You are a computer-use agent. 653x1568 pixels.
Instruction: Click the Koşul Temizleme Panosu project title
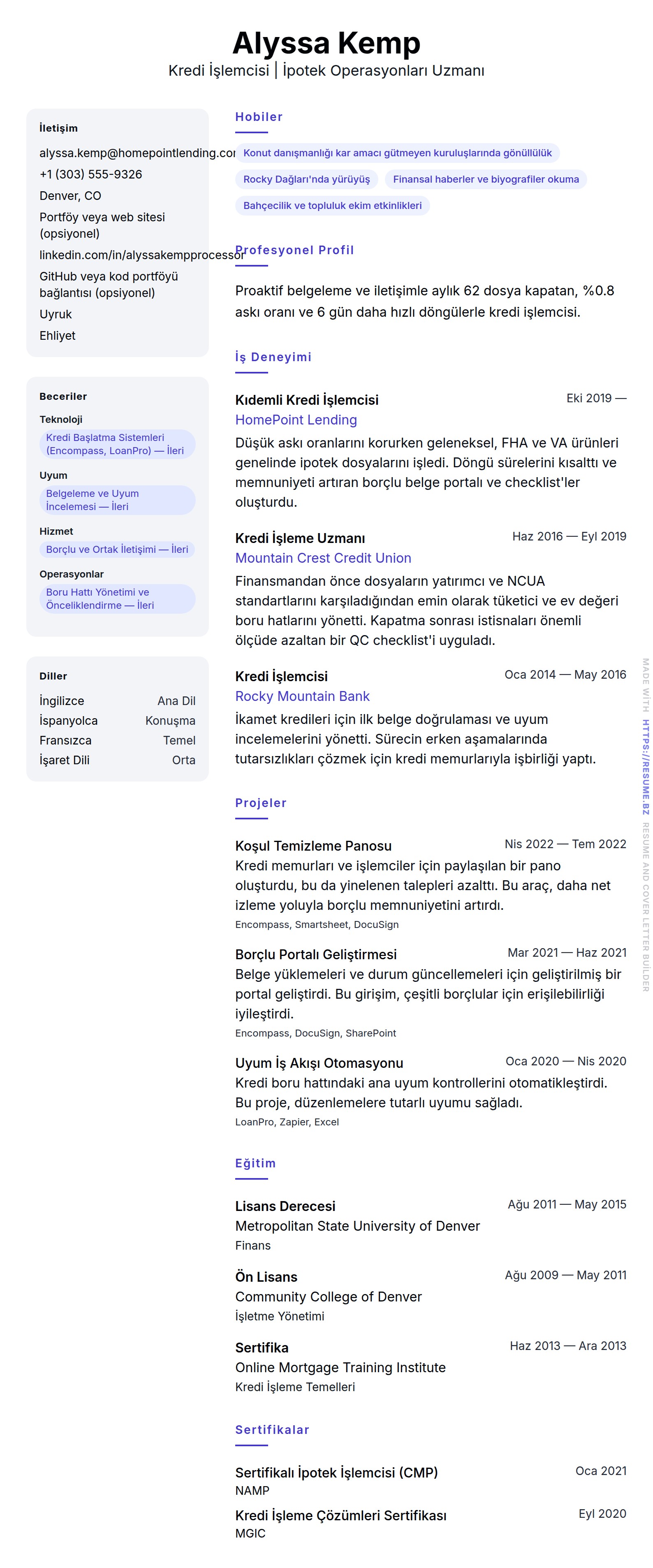coord(313,845)
